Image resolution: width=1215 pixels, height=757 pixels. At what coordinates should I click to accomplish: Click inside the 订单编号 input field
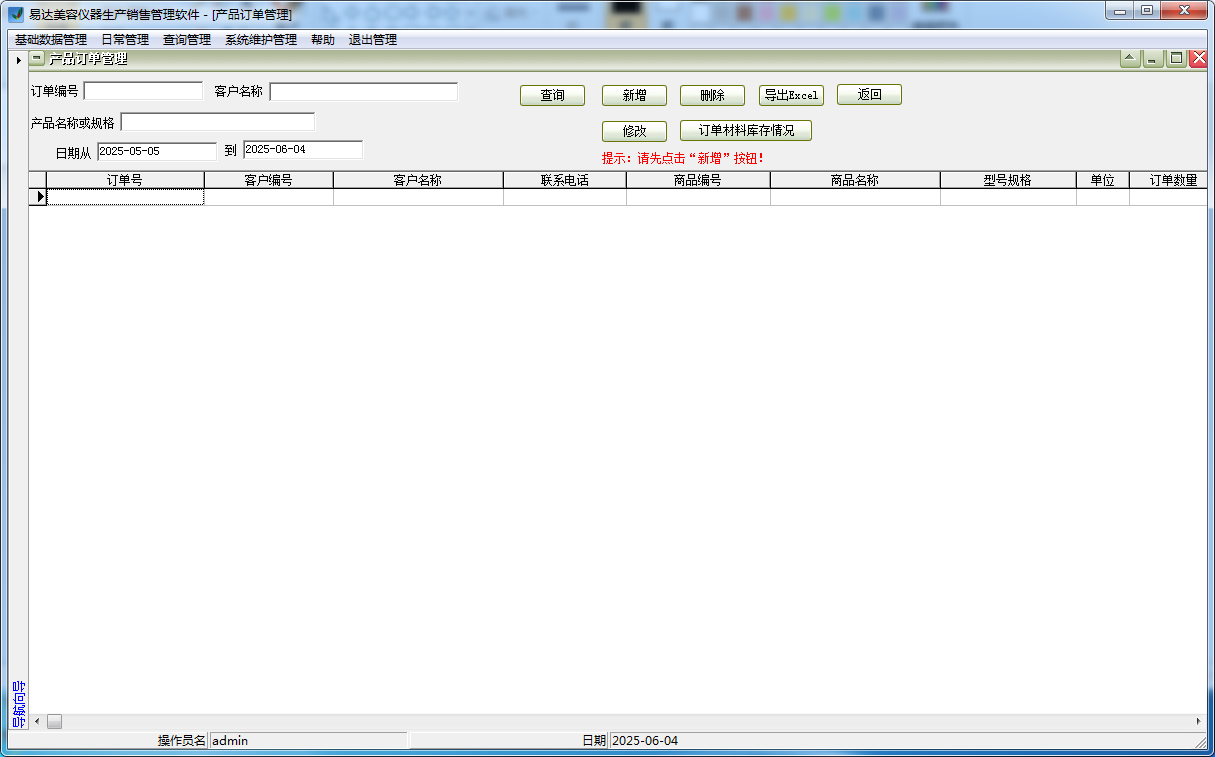click(x=143, y=90)
